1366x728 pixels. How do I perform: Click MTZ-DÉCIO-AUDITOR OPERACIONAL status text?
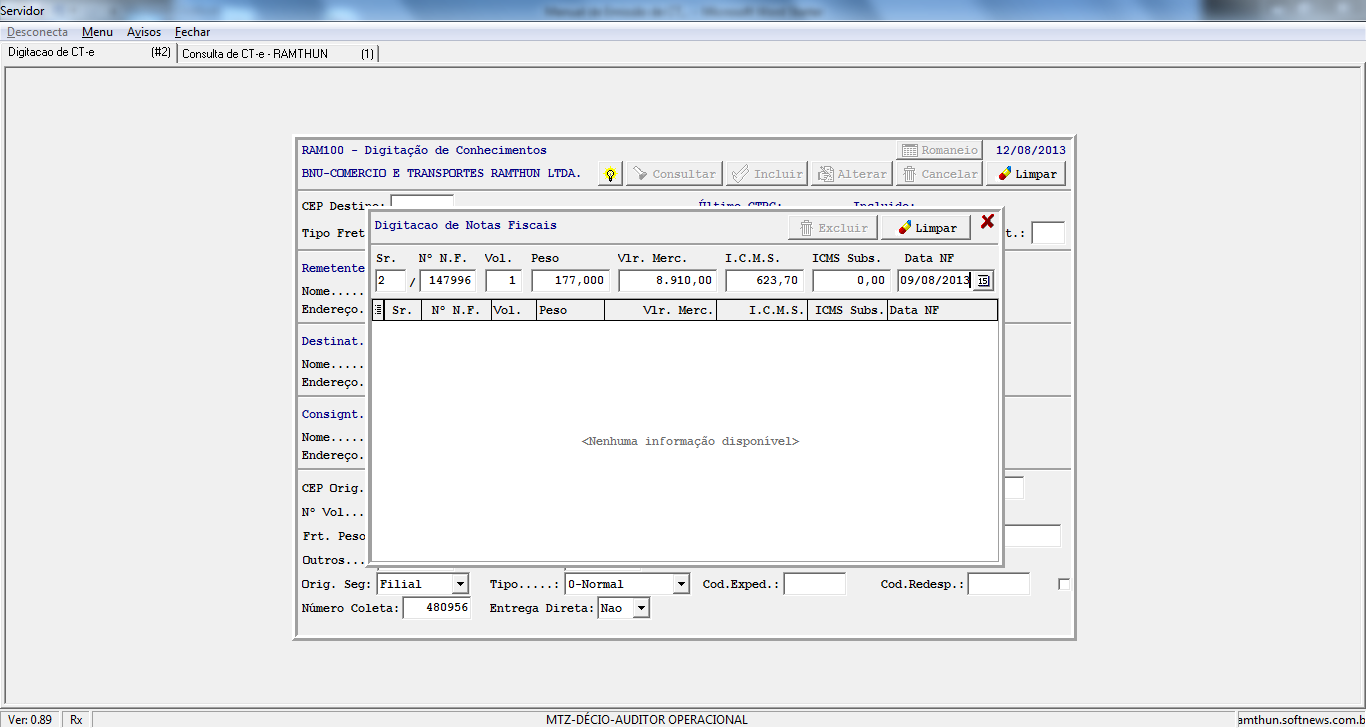point(647,720)
